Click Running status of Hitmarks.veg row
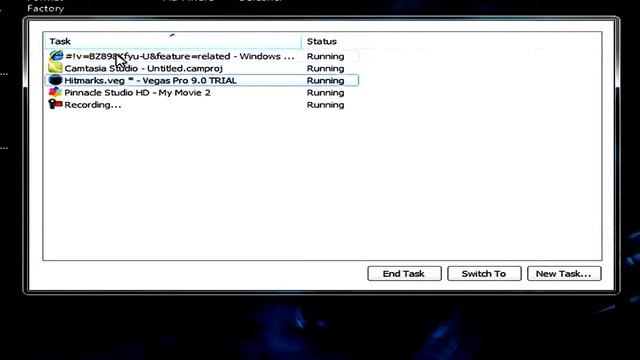 (325, 80)
